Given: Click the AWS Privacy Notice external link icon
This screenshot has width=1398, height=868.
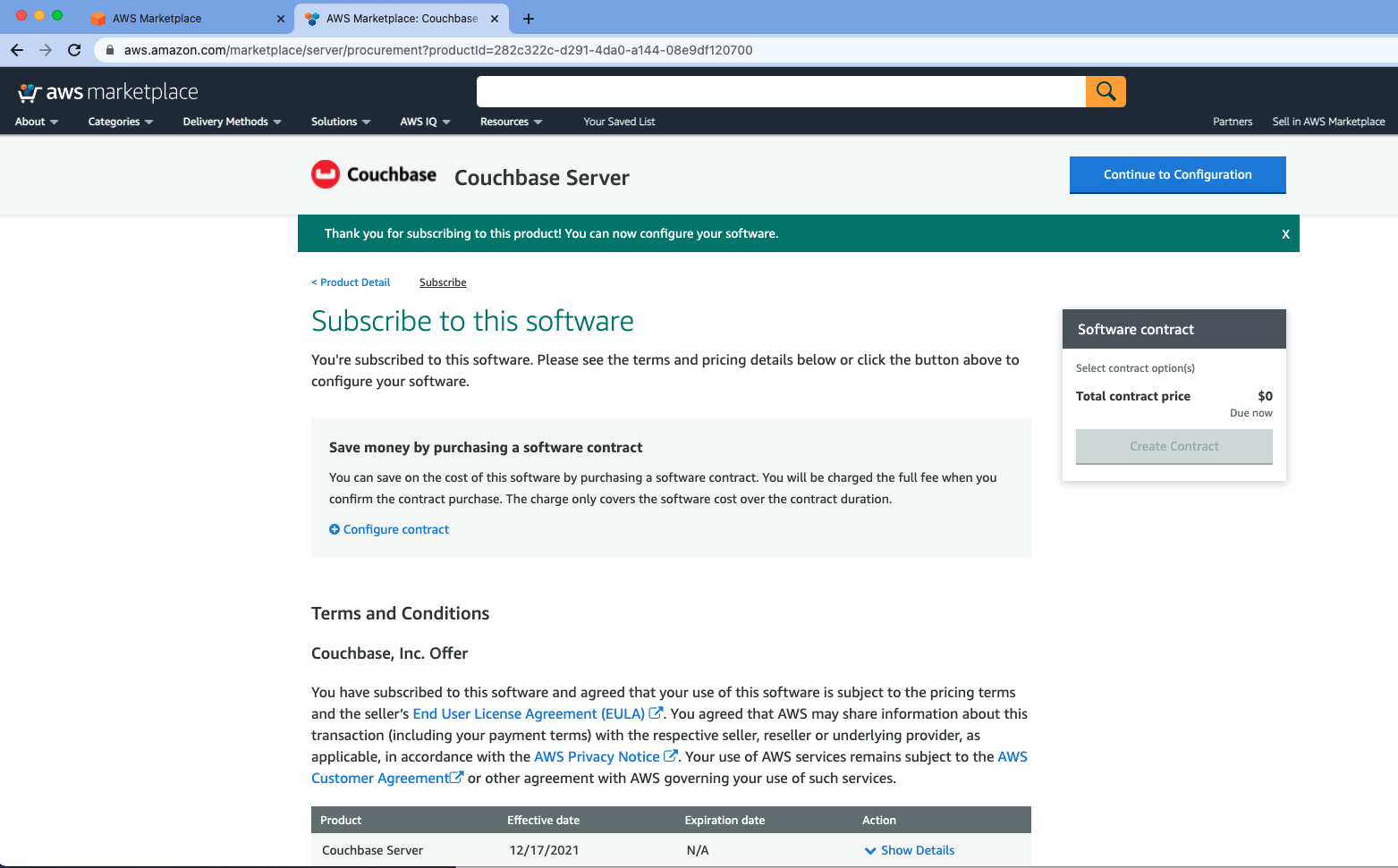Looking at the screenshot, I should click(671, 755).
